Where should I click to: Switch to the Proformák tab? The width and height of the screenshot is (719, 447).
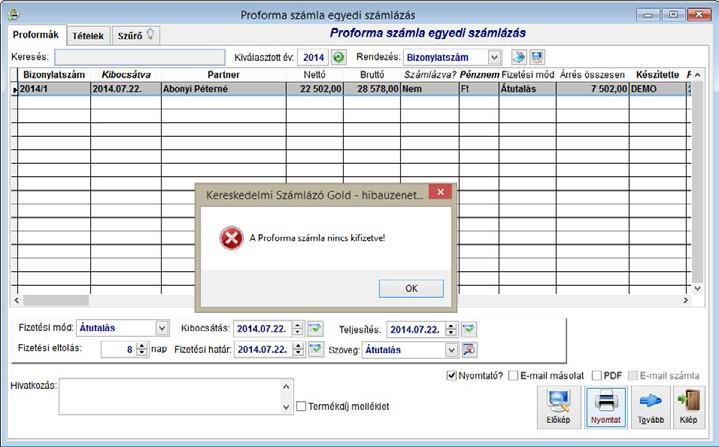click(x=36, y=35)
